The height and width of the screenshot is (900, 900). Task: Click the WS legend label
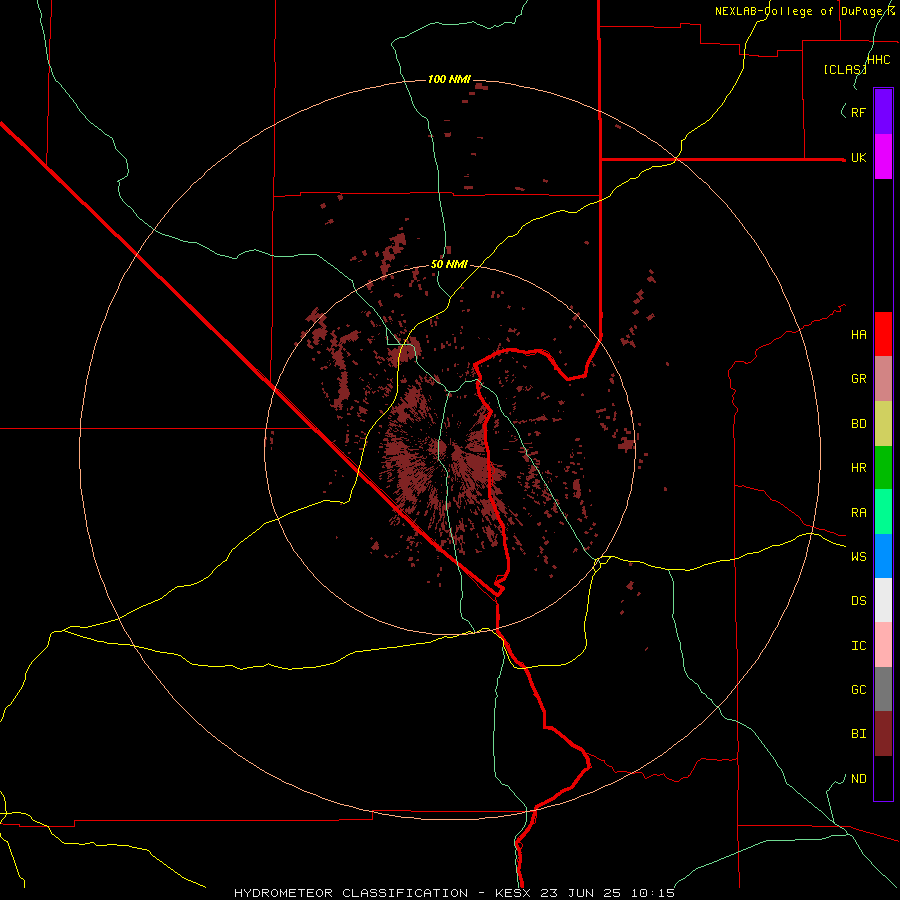pos(859,556)
